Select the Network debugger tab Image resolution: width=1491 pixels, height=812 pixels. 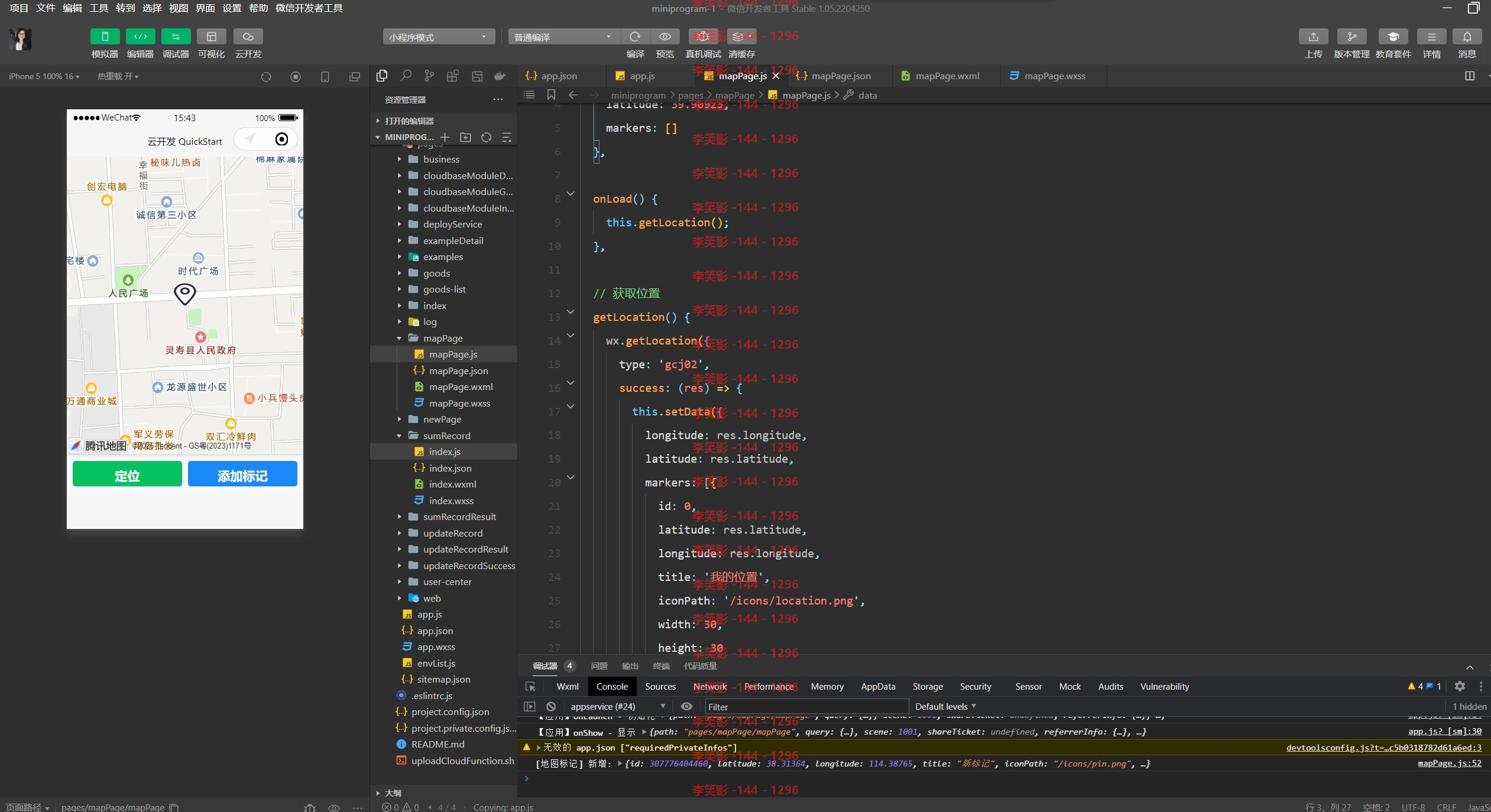[709, 686]
